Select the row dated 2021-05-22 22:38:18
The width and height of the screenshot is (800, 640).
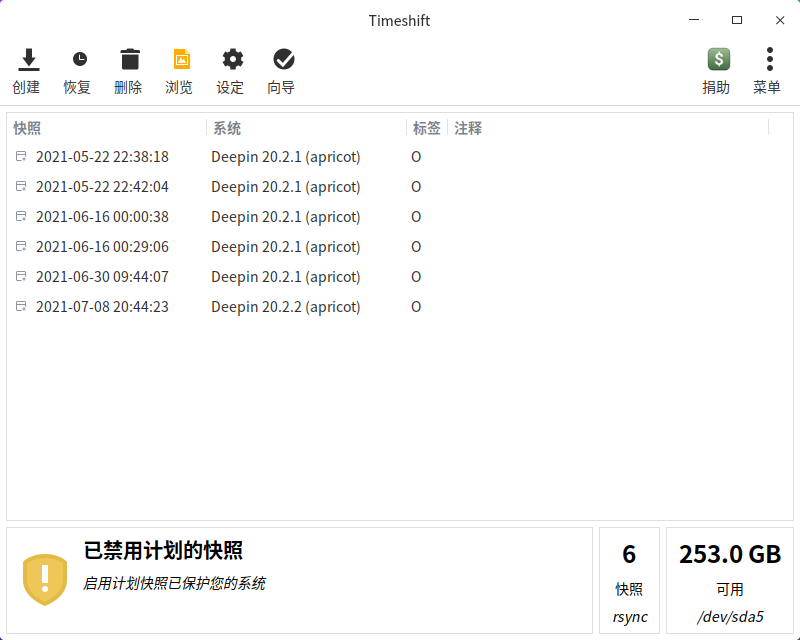coord(400,157)
